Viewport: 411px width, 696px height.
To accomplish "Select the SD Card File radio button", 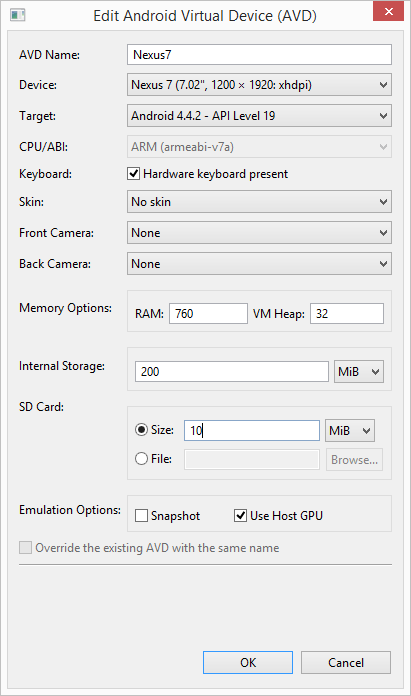I will [141, 459].
